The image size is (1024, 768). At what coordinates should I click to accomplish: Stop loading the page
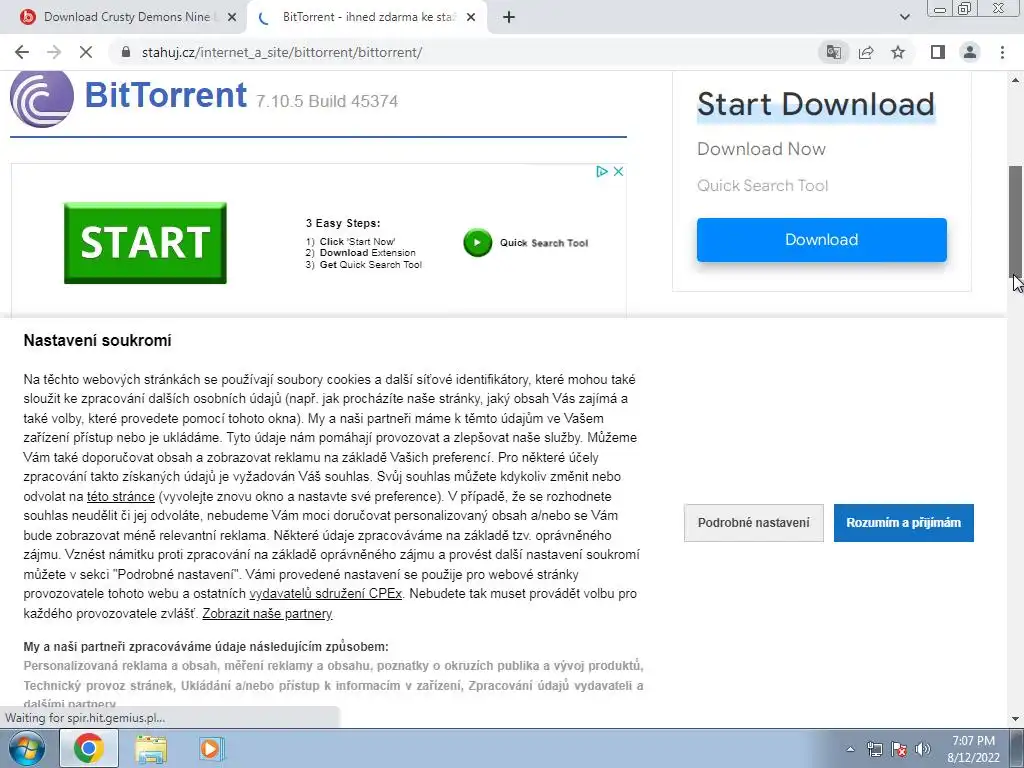[86, 52]
